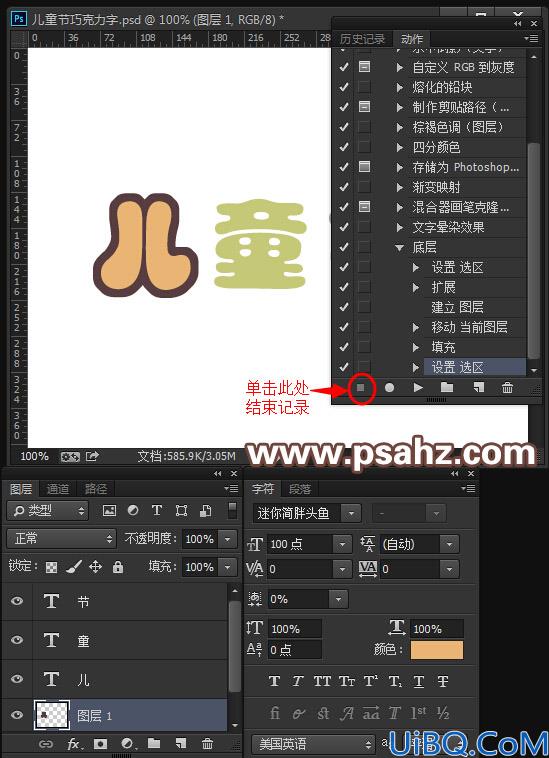Click opacity 100% dropdown slider arrow
Viewport: 549px width, 758px height.
click(x=227, y=539)
